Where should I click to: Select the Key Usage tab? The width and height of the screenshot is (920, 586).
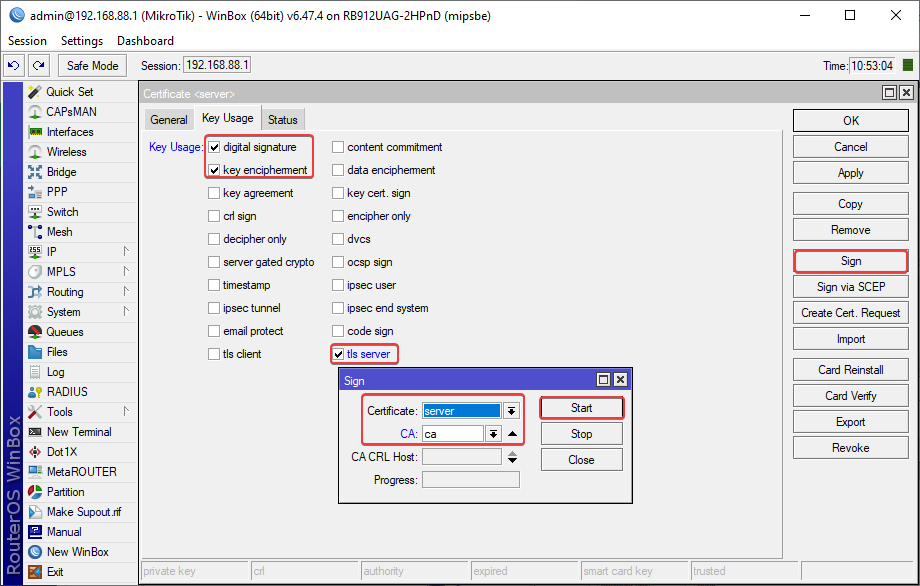point(228,118)
